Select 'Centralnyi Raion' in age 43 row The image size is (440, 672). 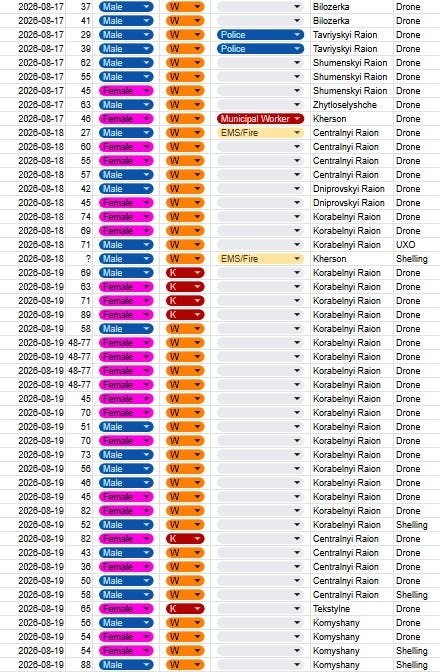click(x=352, y=553)
